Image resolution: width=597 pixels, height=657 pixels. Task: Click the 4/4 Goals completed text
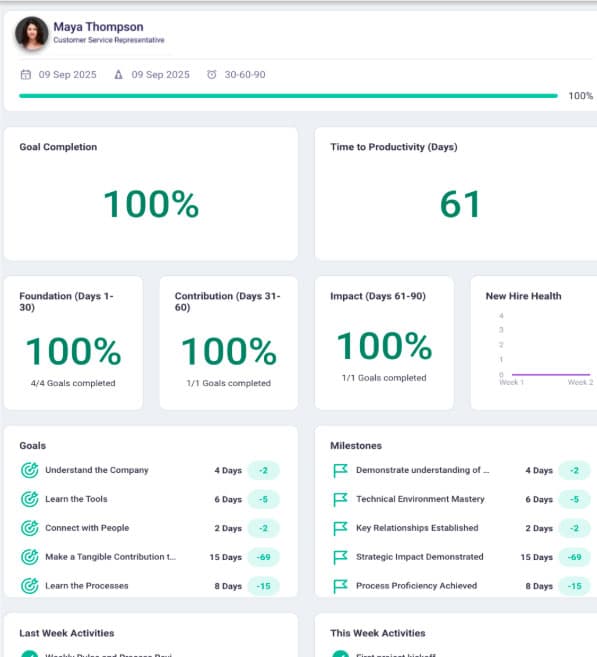click(x=73, y=383)
